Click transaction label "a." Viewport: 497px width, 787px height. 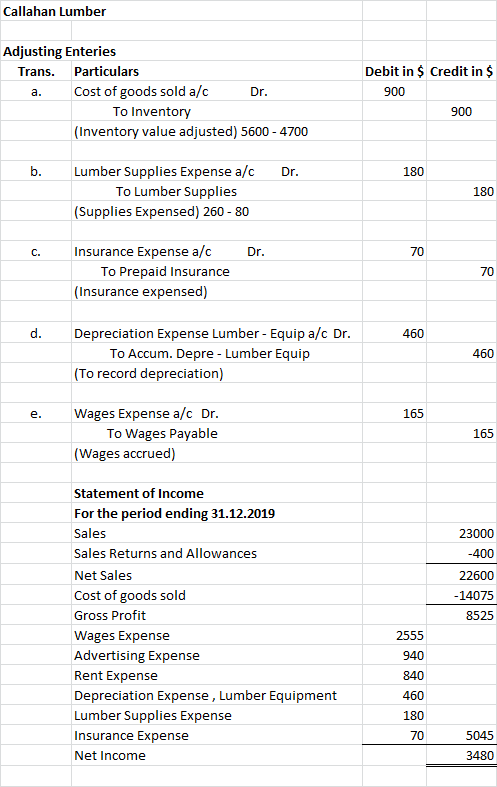(36, 92)
